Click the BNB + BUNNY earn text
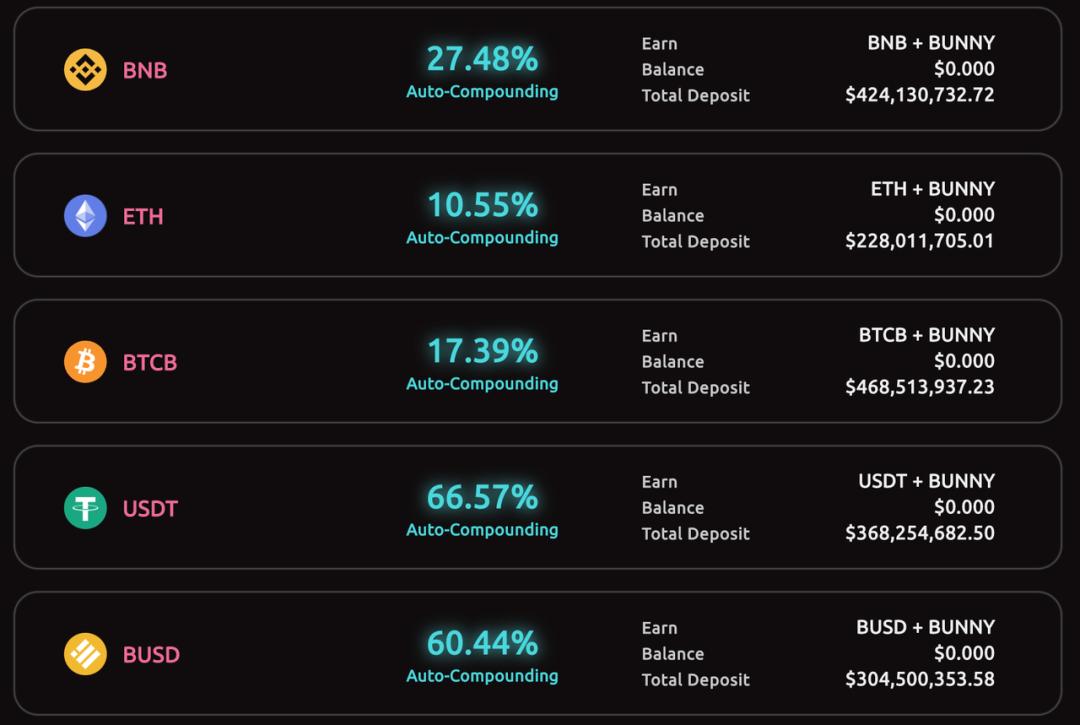The width and height of the screenshot is (1080, 725). (x=931, y=43)
